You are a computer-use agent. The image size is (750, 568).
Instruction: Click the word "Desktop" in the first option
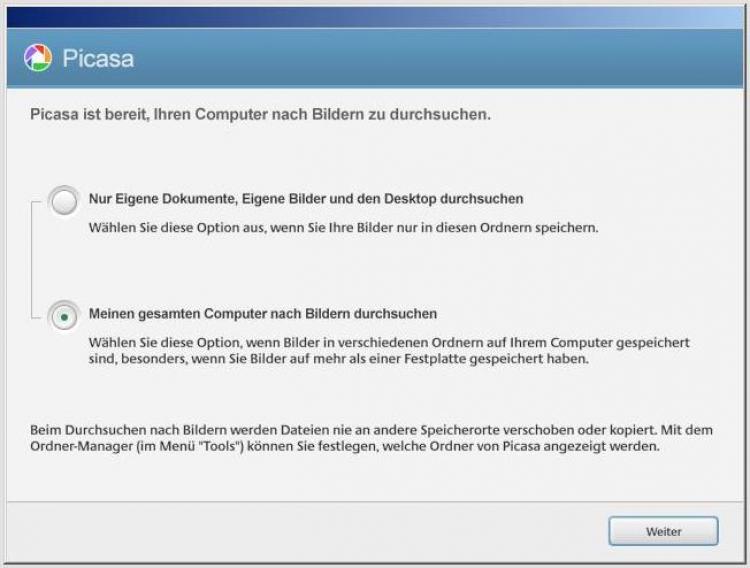click(404, 199)
